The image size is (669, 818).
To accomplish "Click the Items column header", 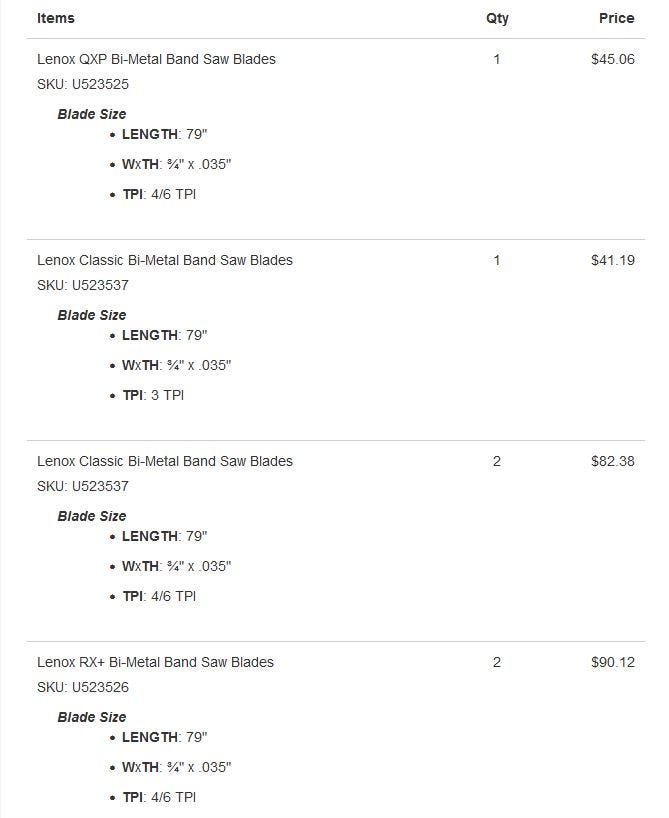I will pyautogui.click(x=56, y=18).
